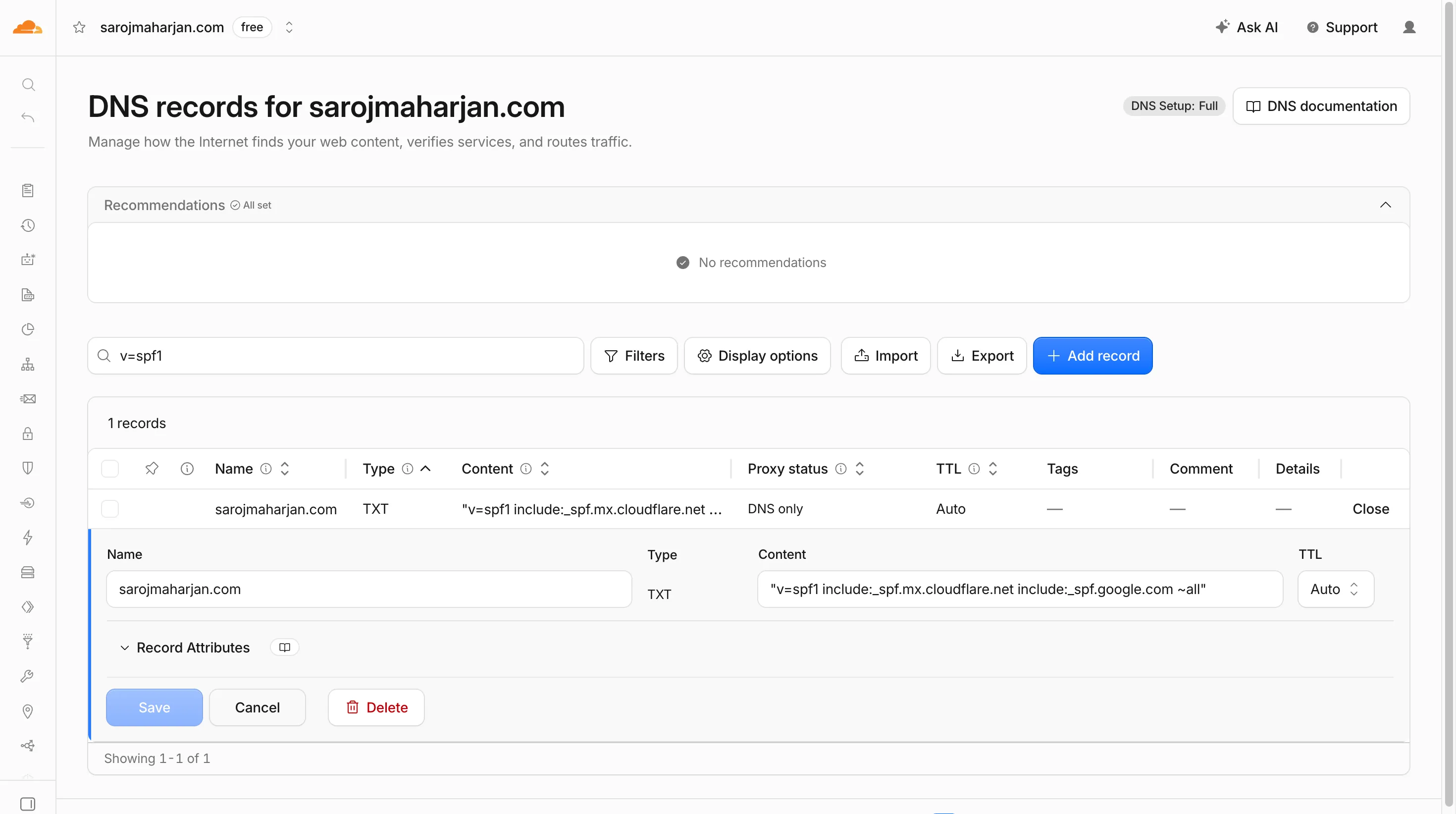
Task: Open DNS documentation link
Action: pos(1321,106)
